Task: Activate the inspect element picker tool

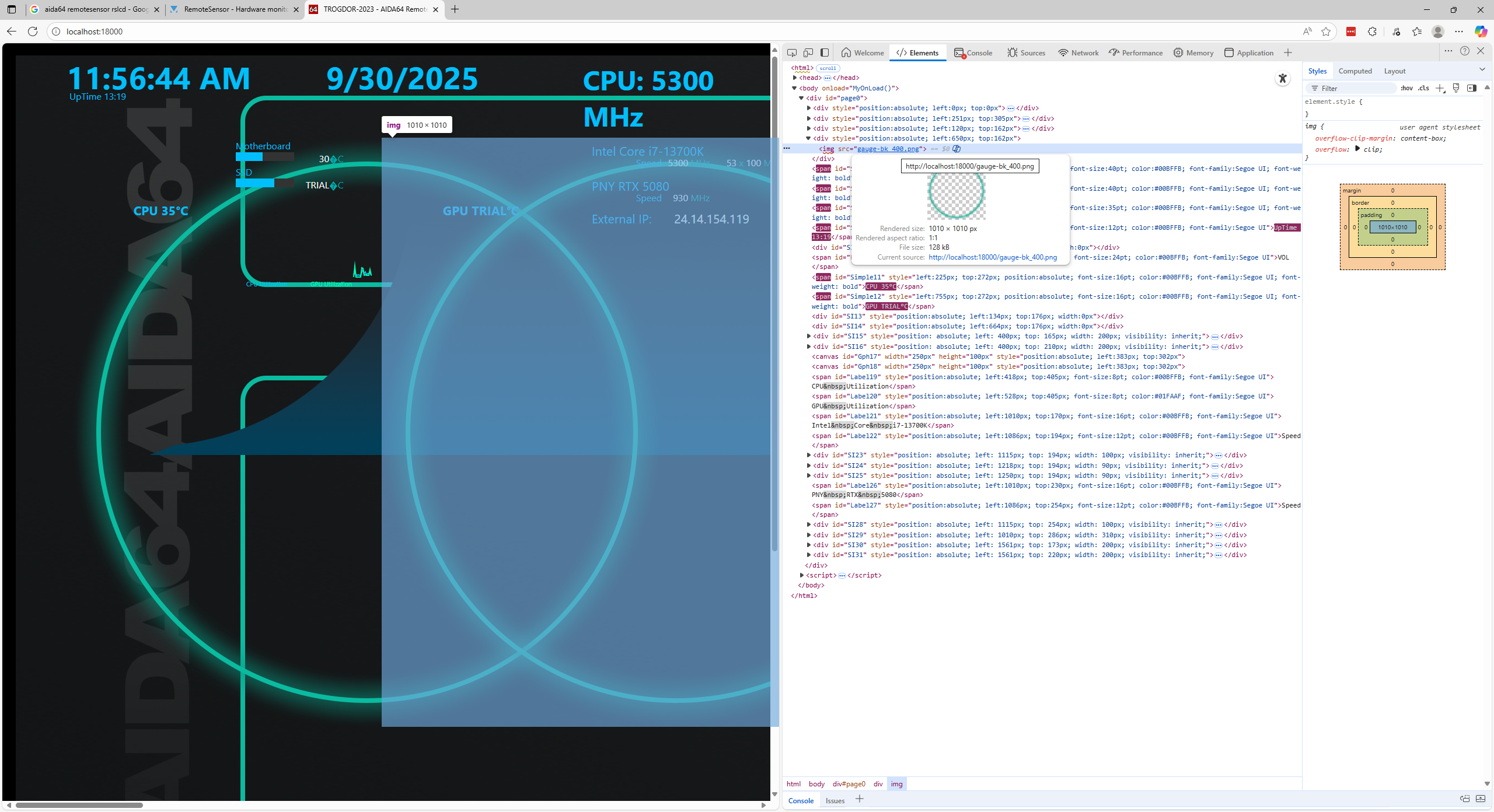Action: [x=792, y=52]
